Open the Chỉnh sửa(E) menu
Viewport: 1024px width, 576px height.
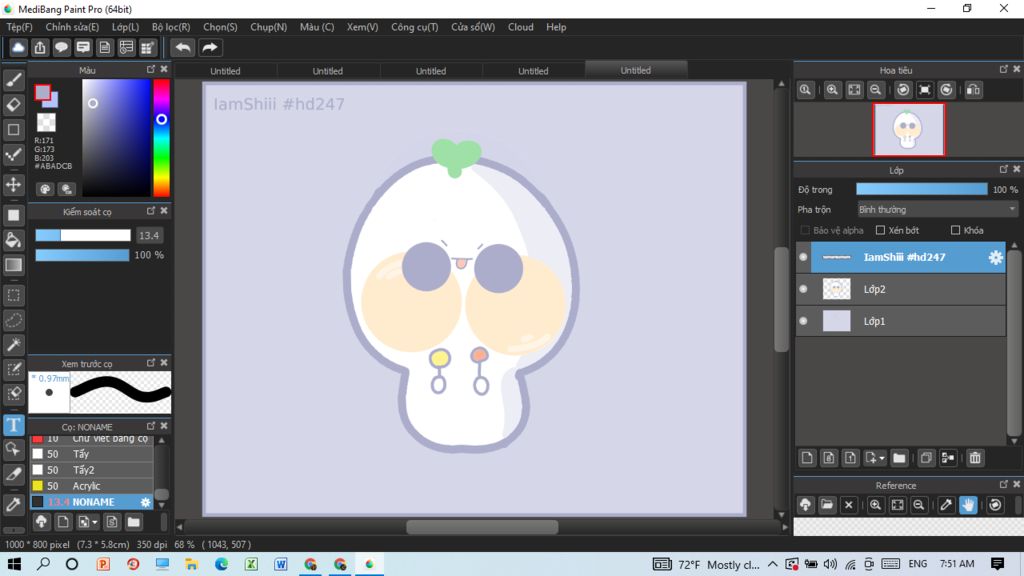[72, 27]
